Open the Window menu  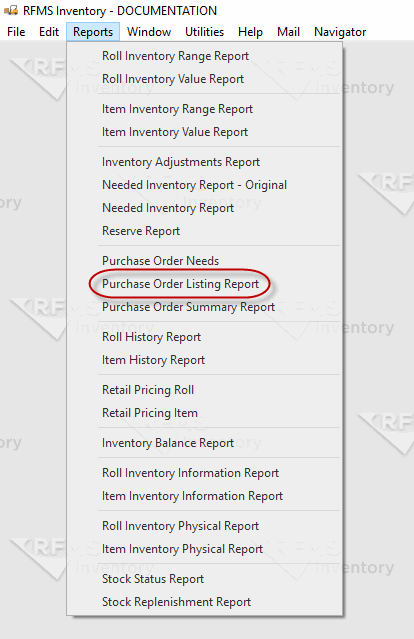coord(149,32)
